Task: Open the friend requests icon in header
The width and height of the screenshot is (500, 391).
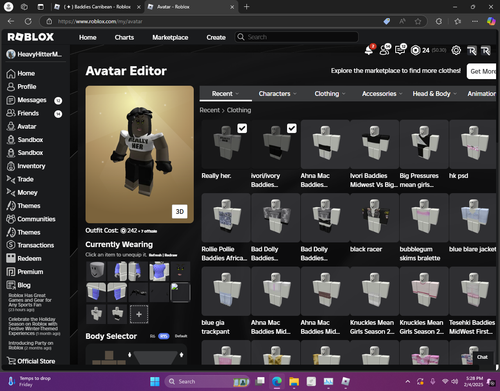Action: (x=385, y=50)
